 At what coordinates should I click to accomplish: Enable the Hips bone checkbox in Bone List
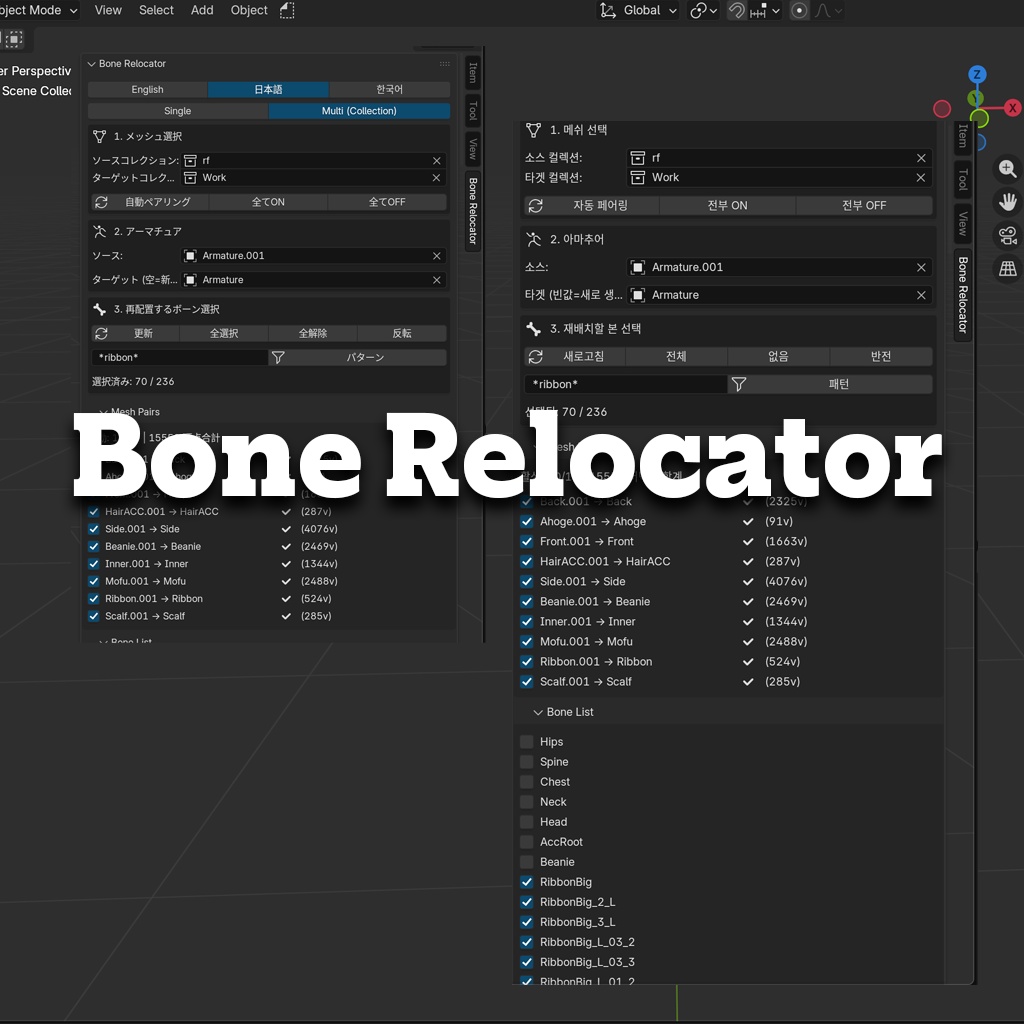(527, 741)
